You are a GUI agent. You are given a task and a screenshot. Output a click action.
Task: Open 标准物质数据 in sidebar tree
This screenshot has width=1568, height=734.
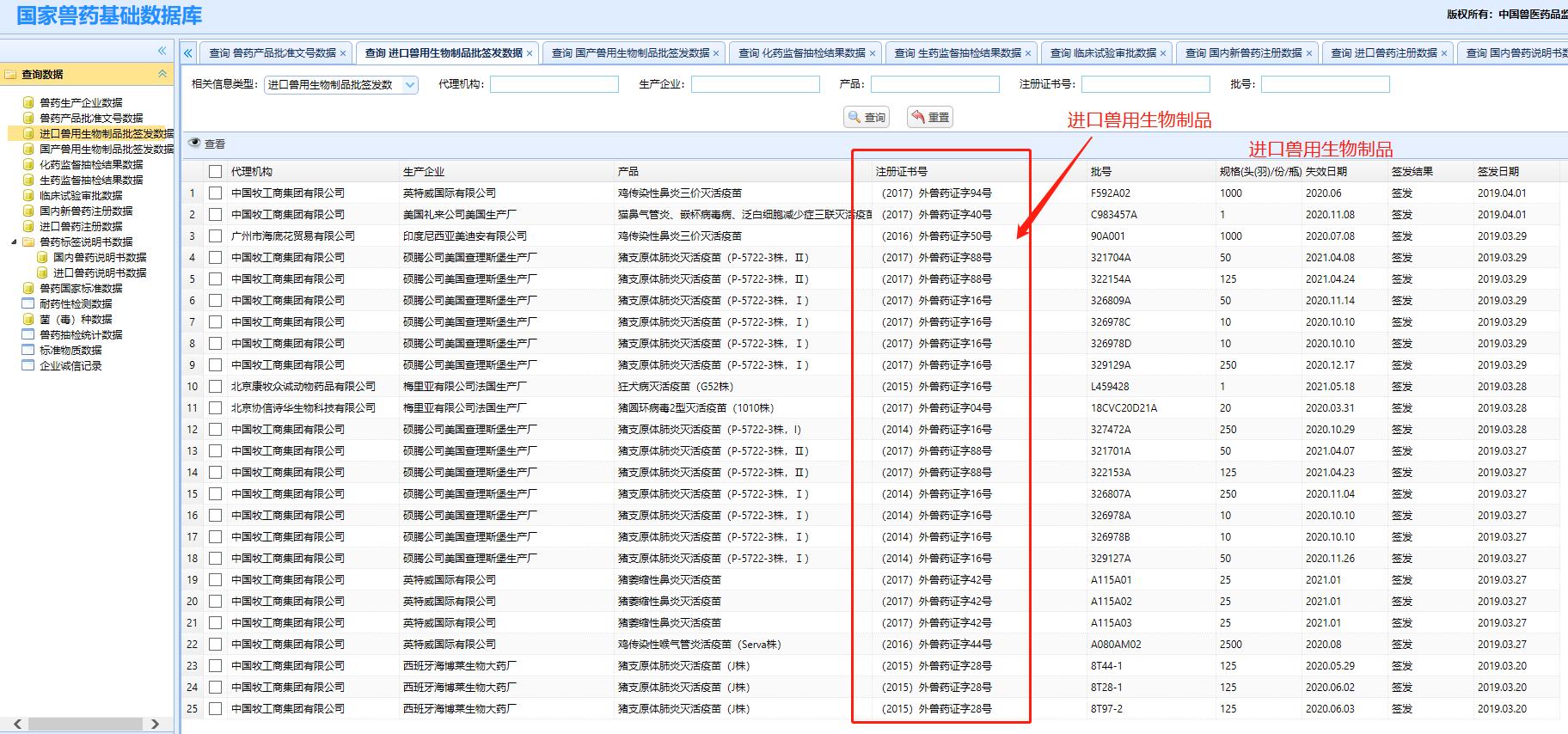coord(70,350)
